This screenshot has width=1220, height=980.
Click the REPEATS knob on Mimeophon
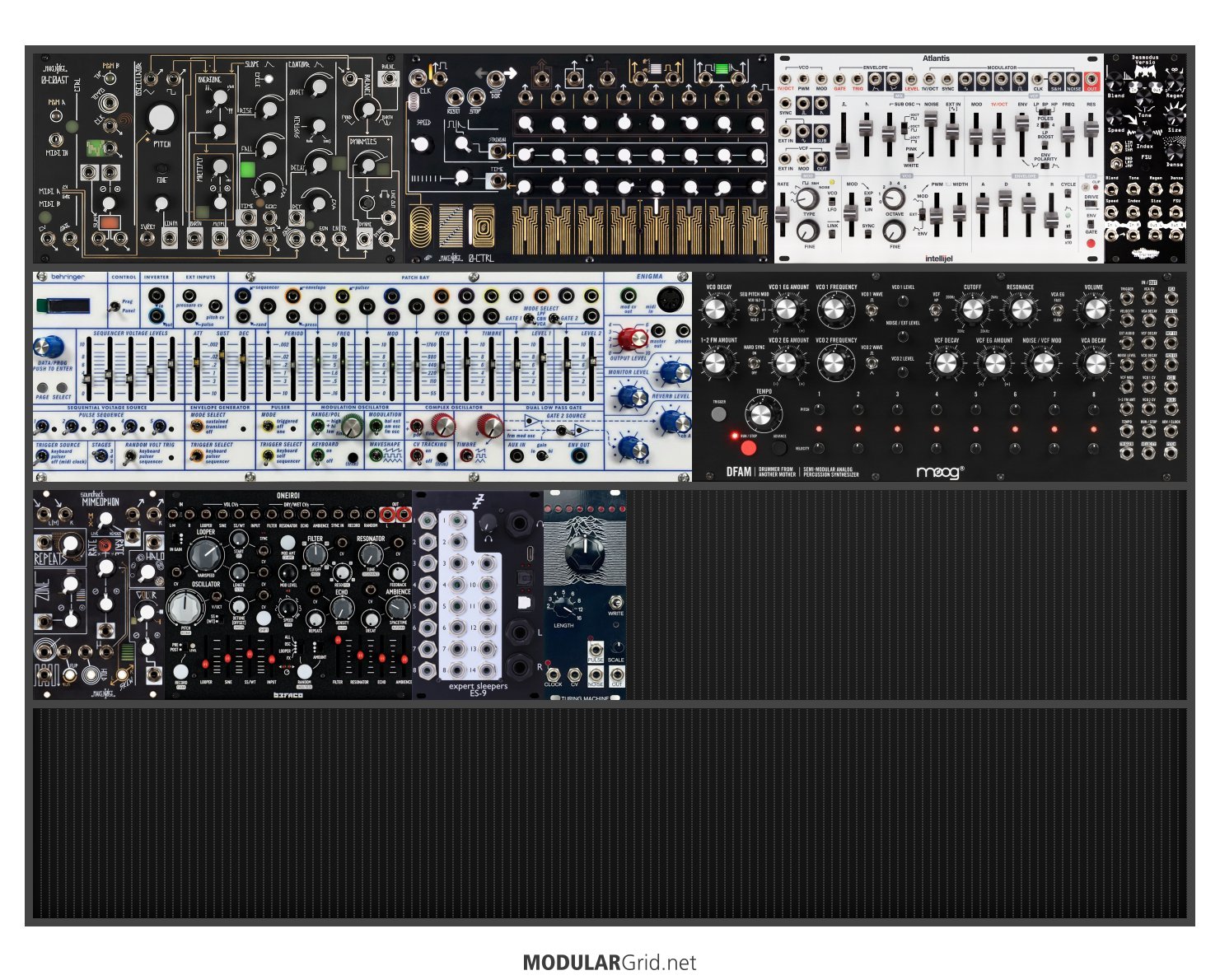pyautogui.click(x=70, y=543)
